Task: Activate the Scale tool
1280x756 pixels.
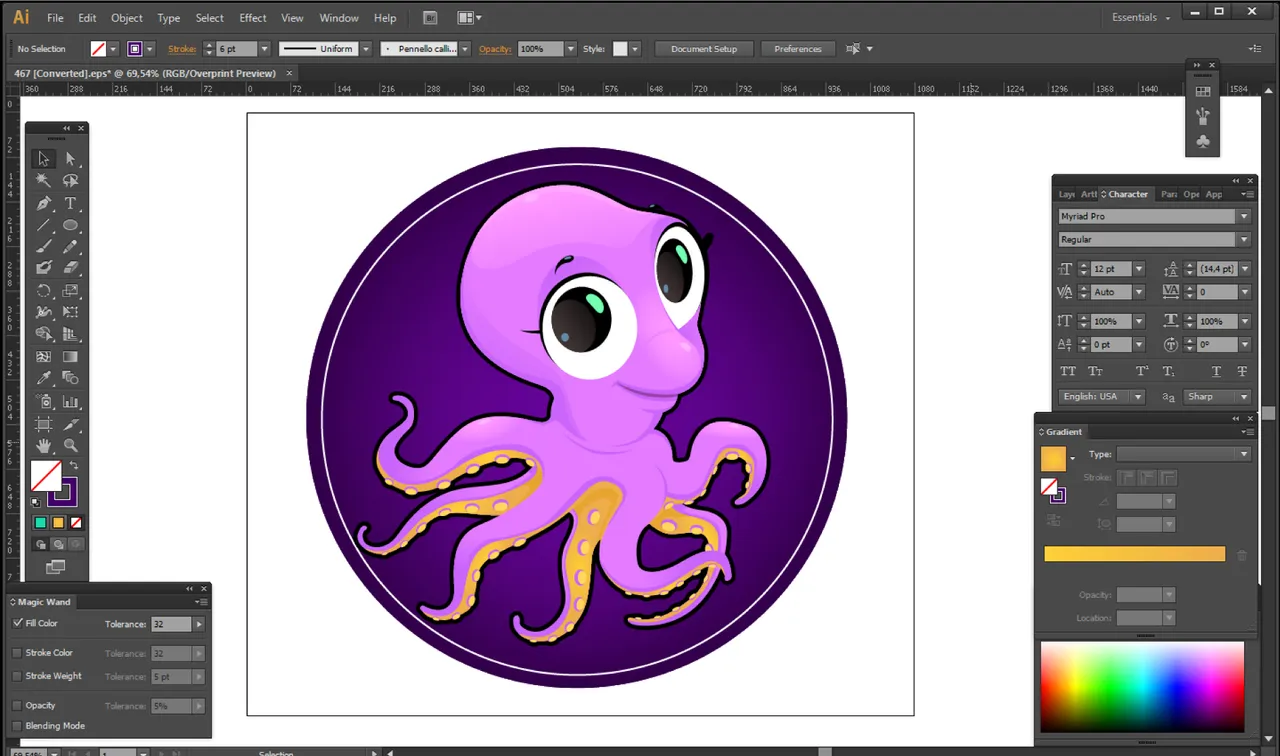Action: coord(71,291)
